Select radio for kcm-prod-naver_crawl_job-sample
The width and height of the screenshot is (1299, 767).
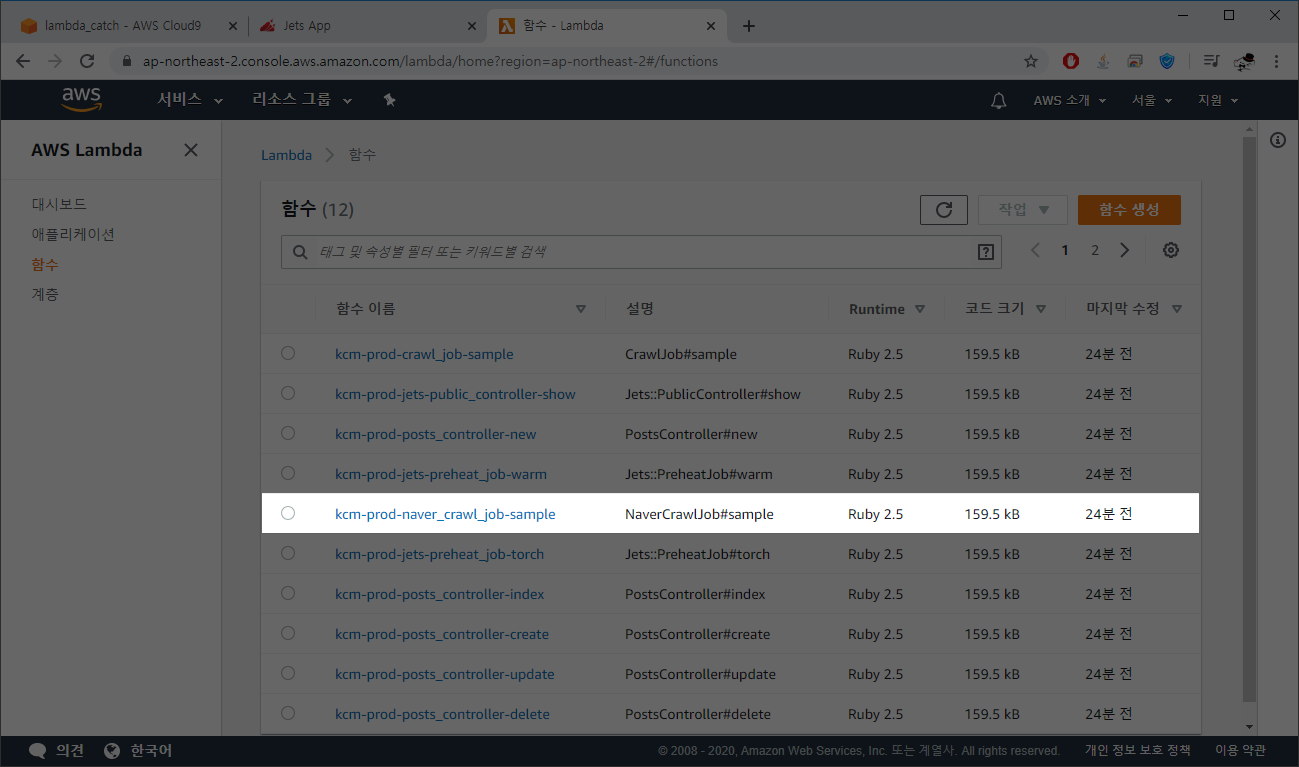[288, 513]
